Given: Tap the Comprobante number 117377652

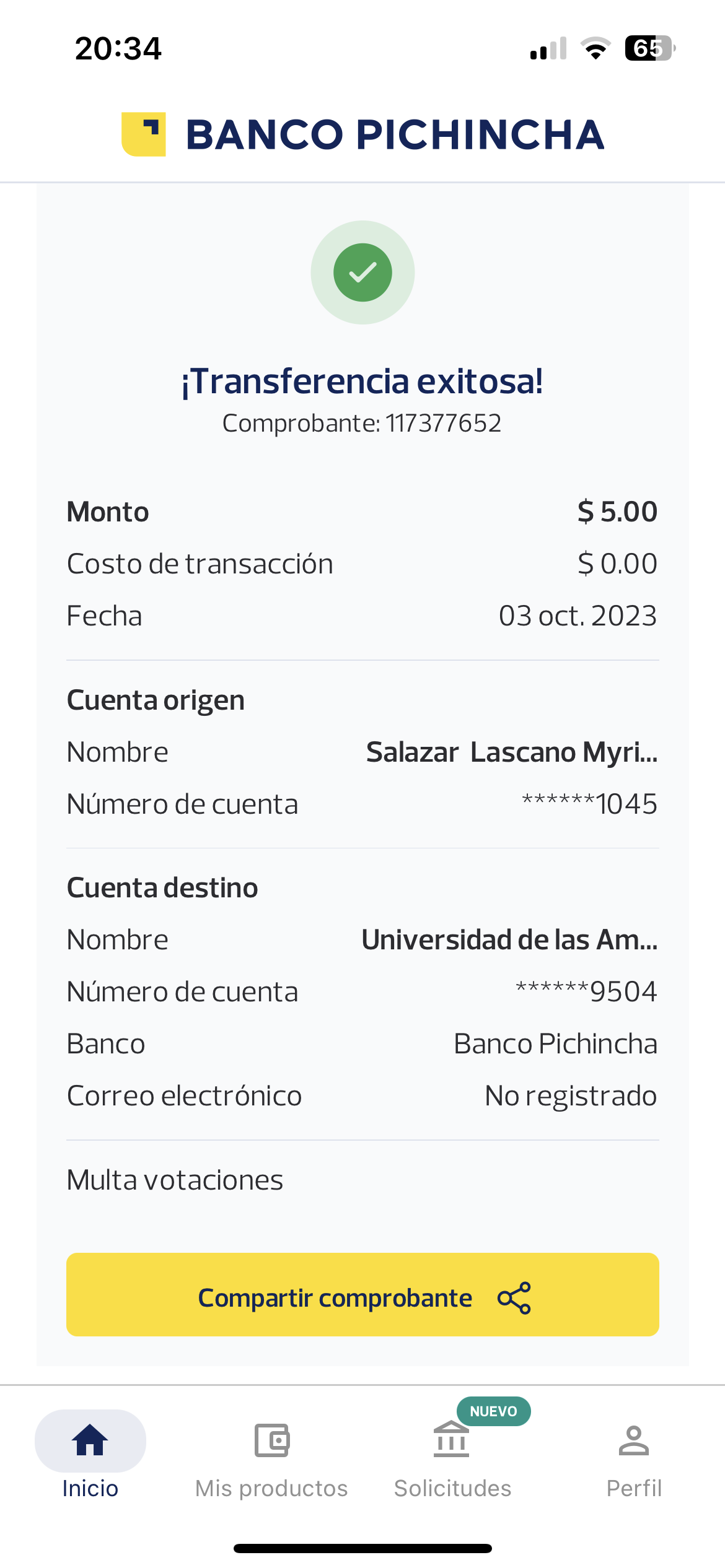Looking at the screenshot, I should (443, 424).
